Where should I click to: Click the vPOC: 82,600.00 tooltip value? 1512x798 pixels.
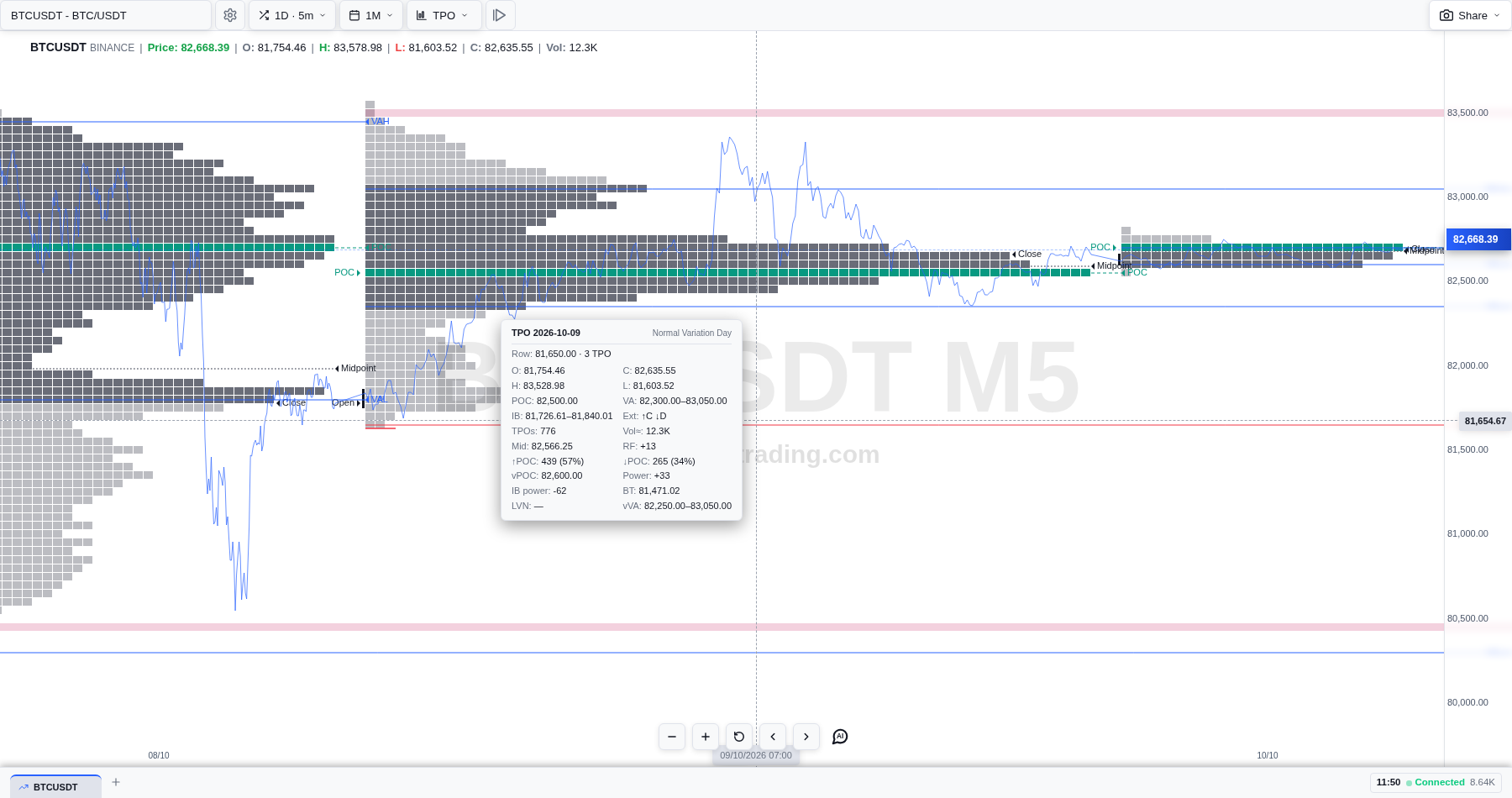[547, 475]
